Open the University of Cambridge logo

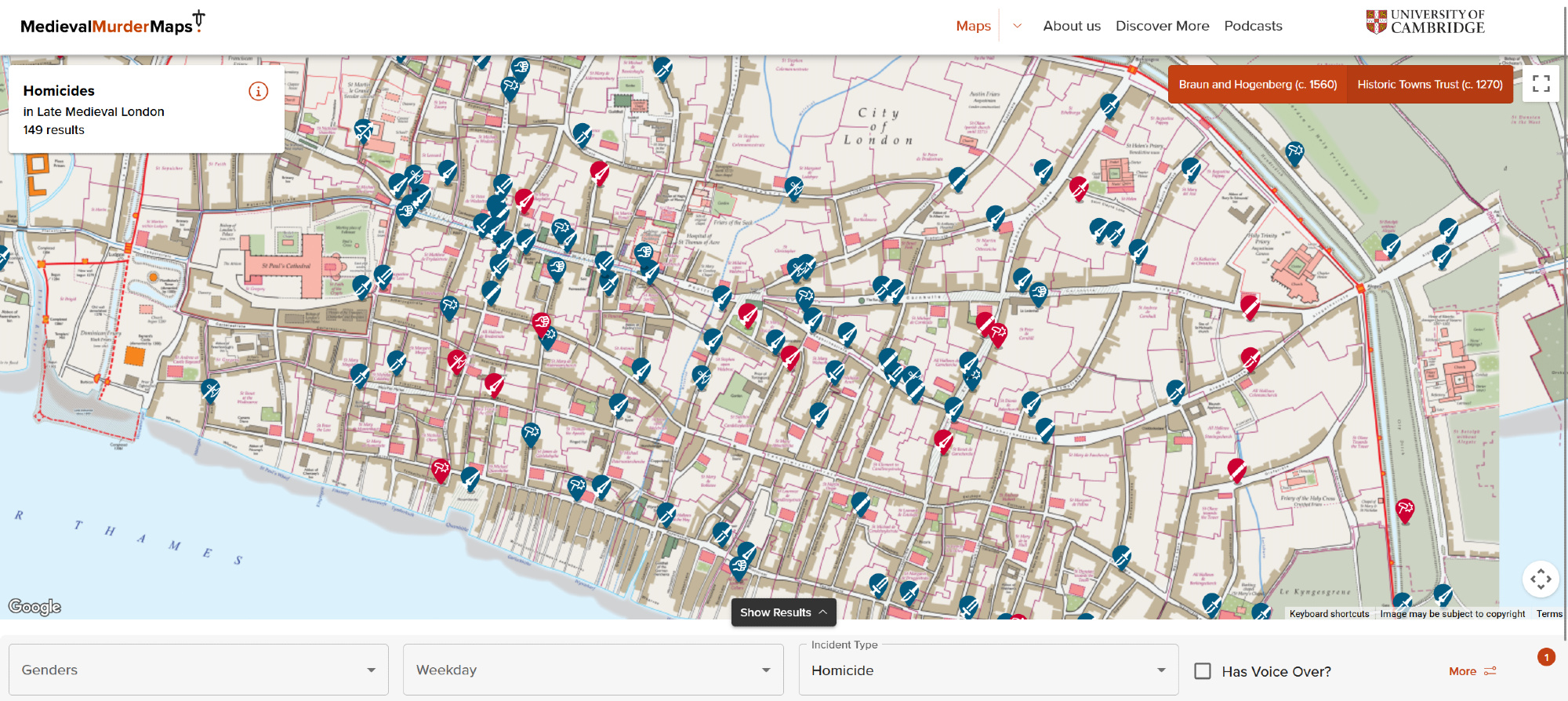(1425, 22)
